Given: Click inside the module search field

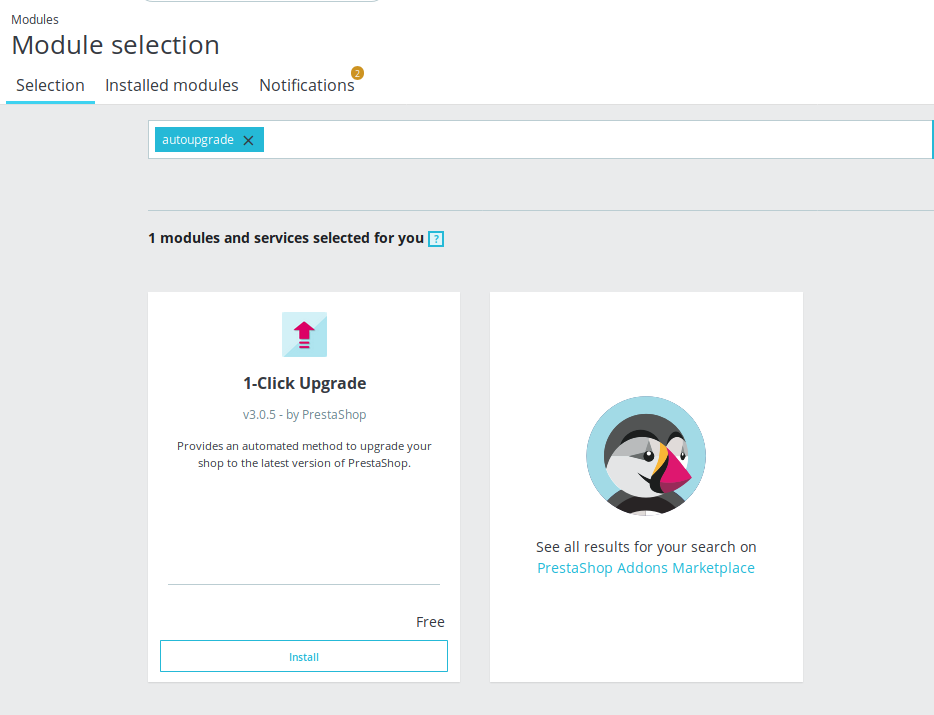Looking at the screenshot, I should pyautogui.click(x=596, y=139).
